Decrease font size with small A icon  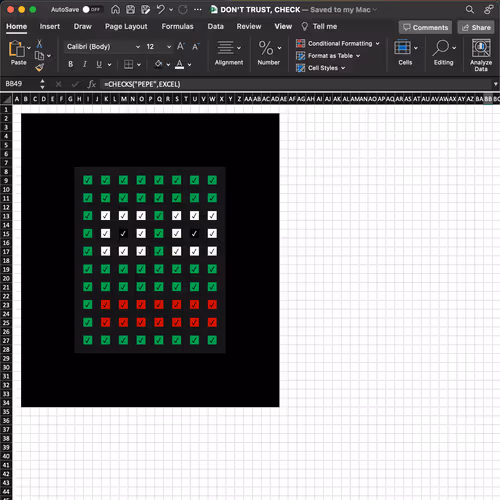pos(196,47)
